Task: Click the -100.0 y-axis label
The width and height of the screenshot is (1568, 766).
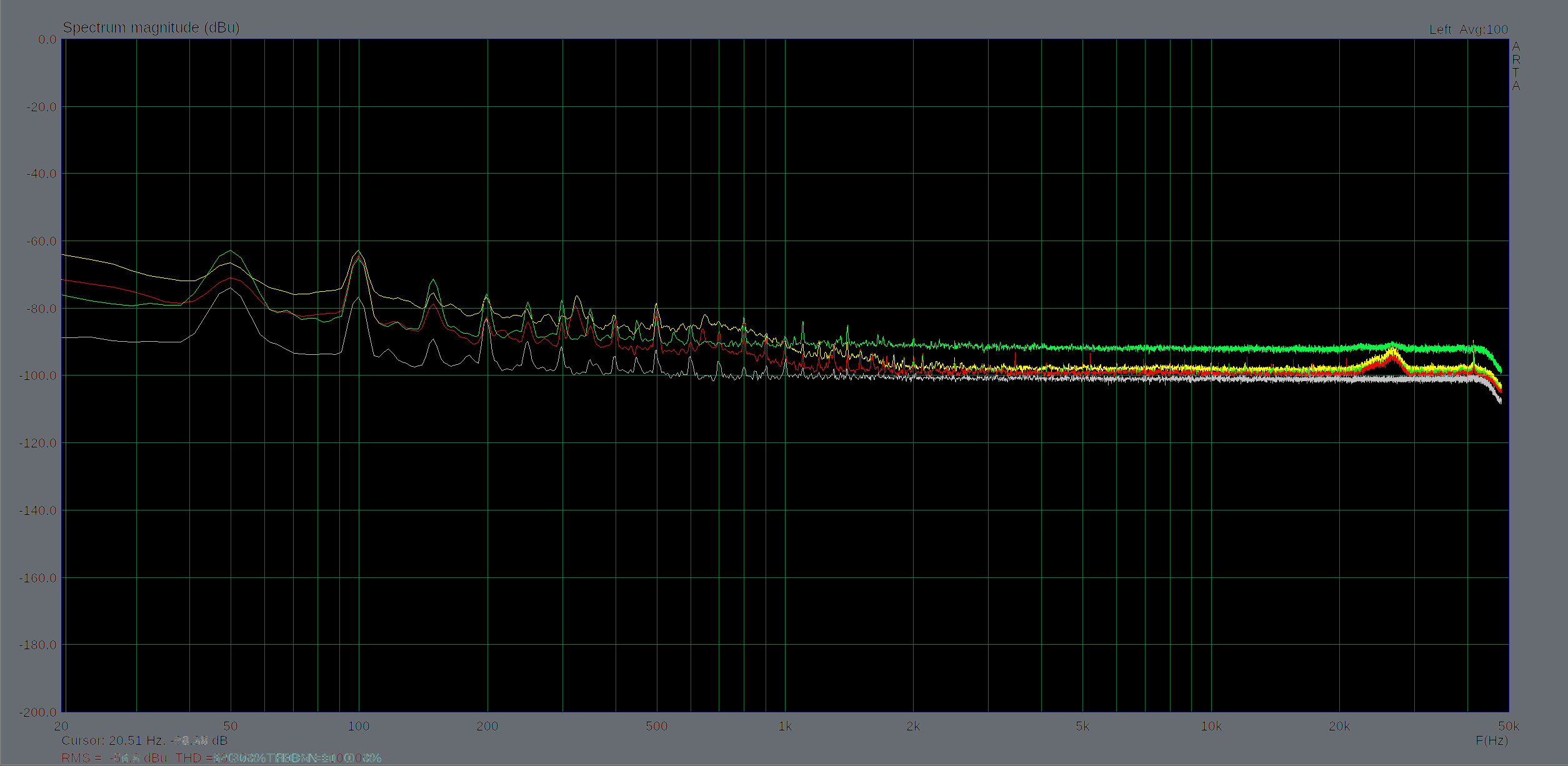Action: point(38,376)
